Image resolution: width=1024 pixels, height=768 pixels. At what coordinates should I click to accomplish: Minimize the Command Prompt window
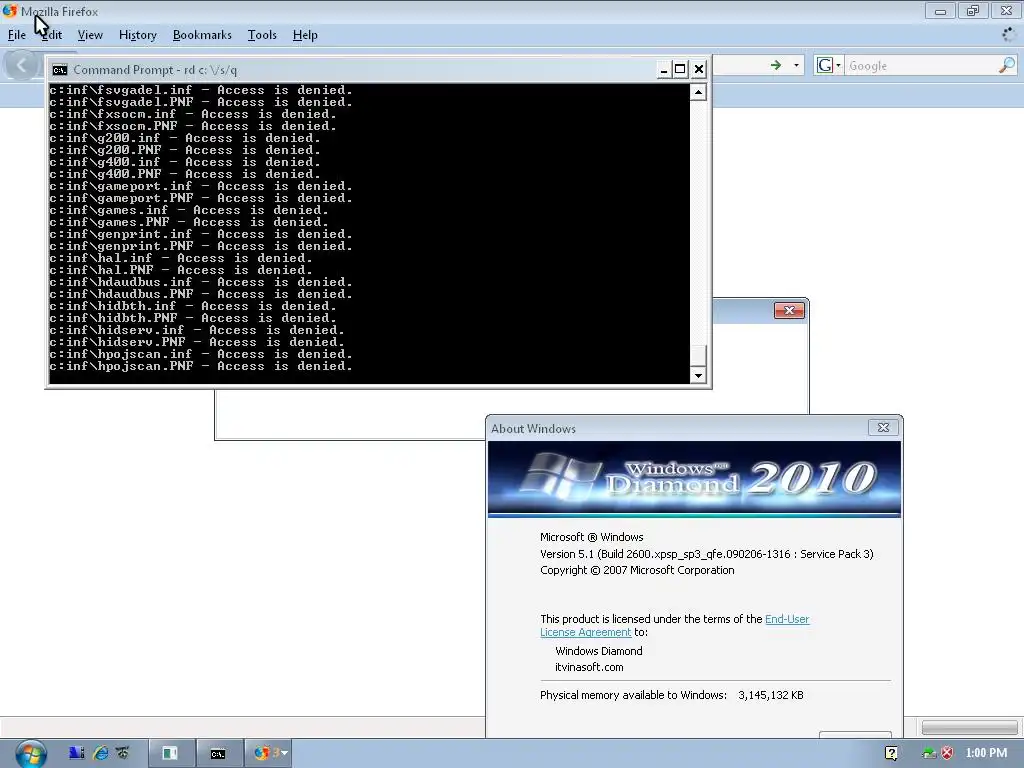tap(664, 69)
